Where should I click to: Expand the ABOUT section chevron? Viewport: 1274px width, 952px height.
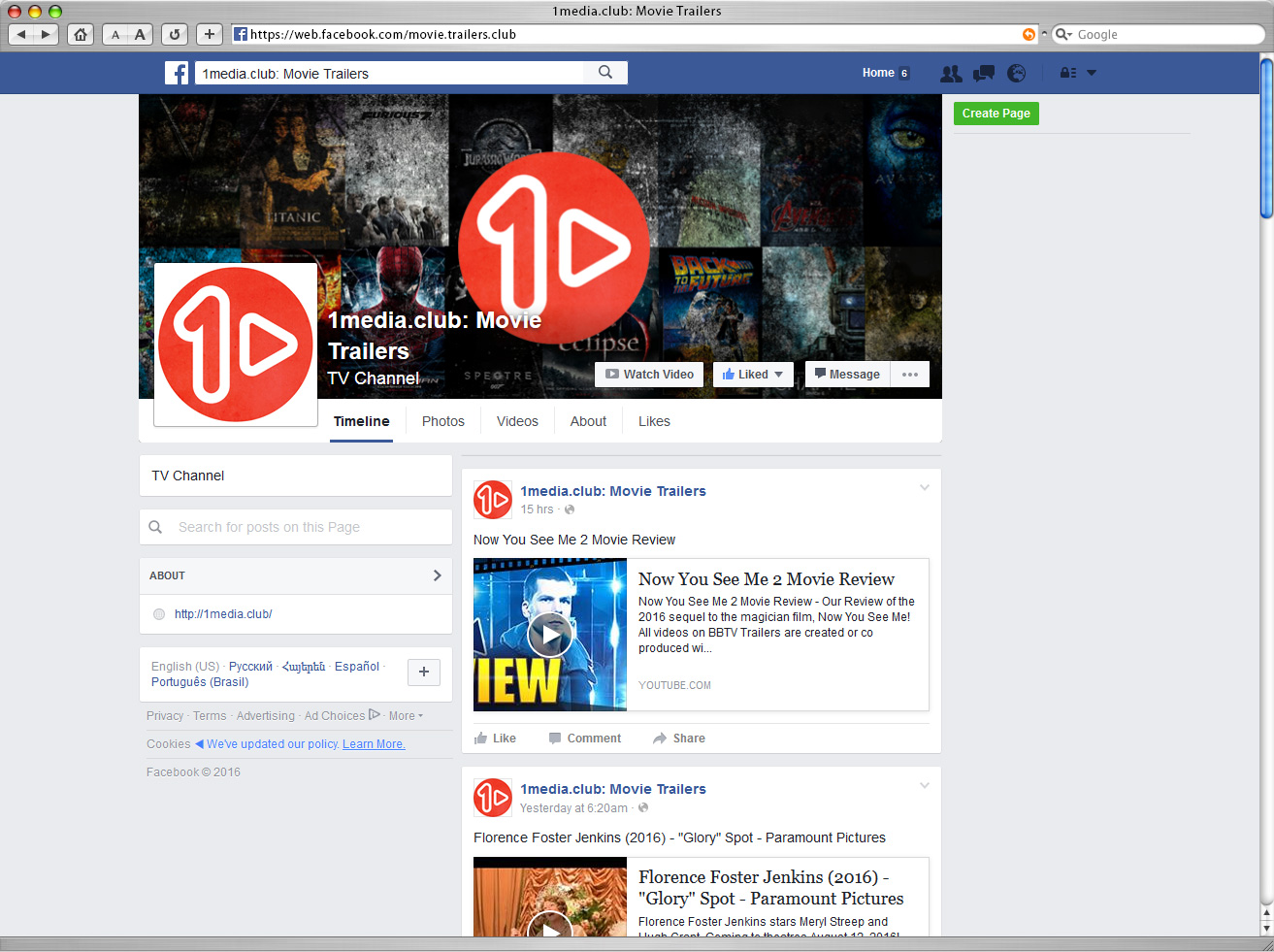click(437, 575)
